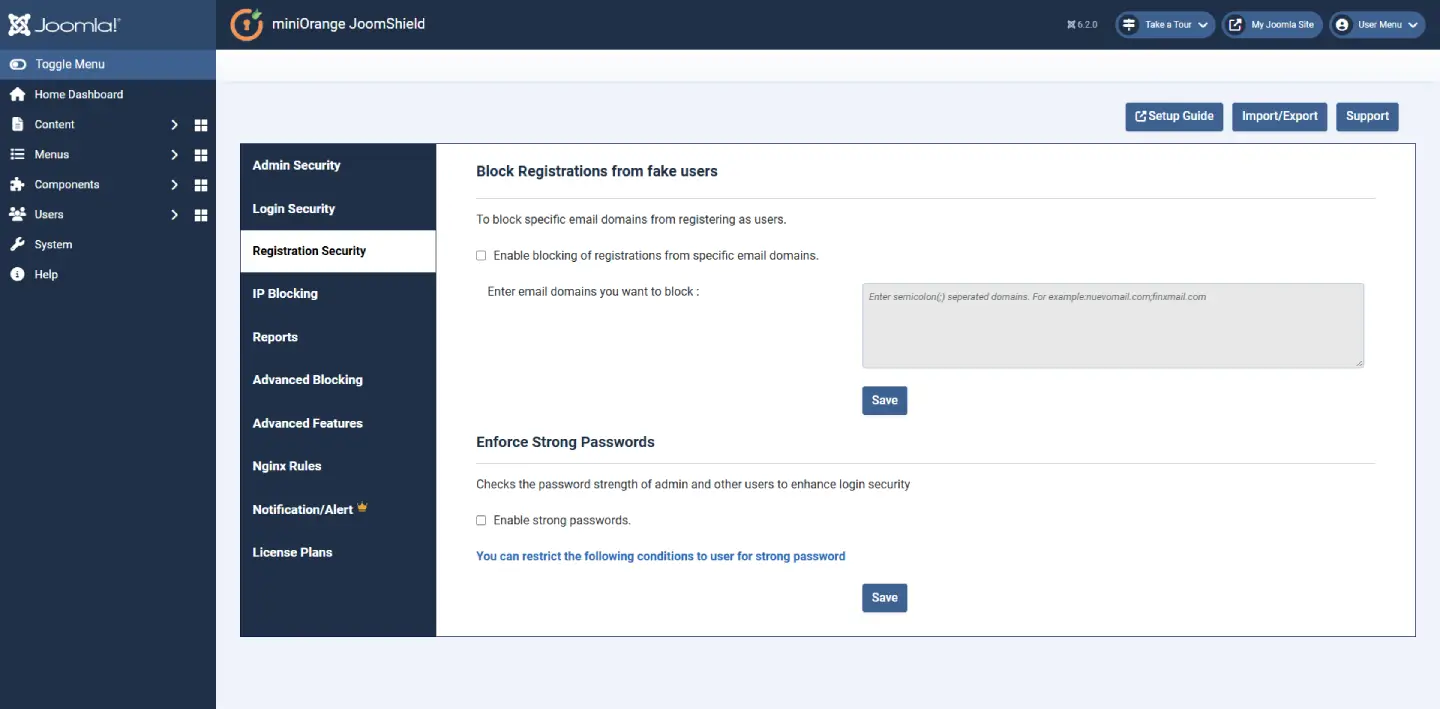Click the Take a Tour signpost icon

click(x=1129, y=24)
